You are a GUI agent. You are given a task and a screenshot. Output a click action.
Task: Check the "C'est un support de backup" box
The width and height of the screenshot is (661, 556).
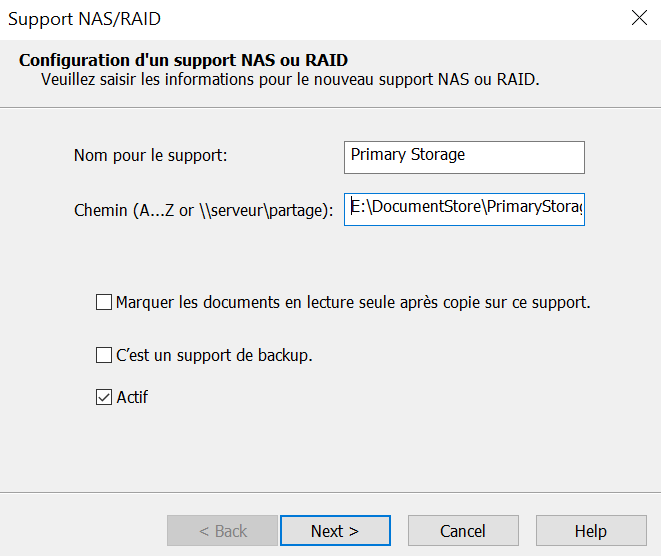click(x=104, y=355)
